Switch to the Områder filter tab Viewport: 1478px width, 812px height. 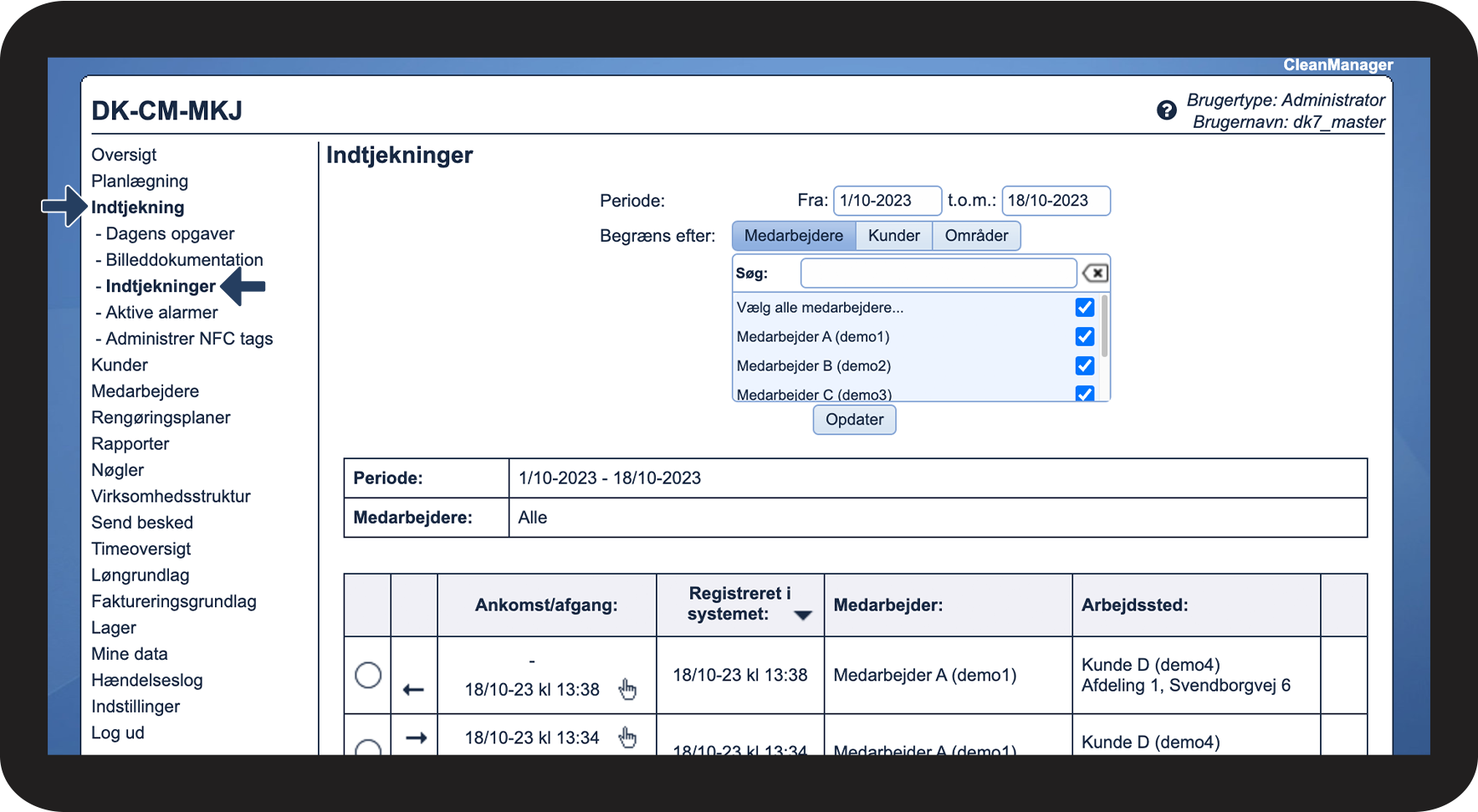click(x=976, y=236)
